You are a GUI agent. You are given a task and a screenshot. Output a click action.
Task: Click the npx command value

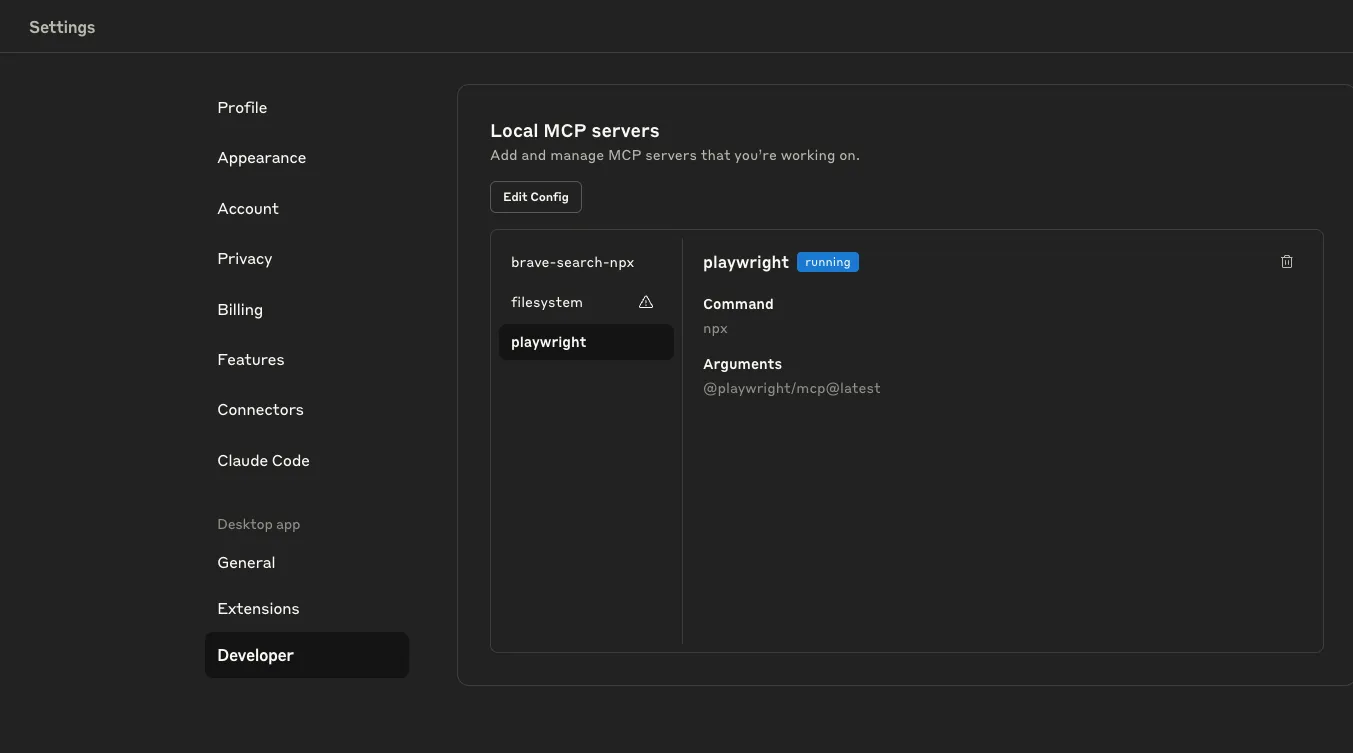715,328
